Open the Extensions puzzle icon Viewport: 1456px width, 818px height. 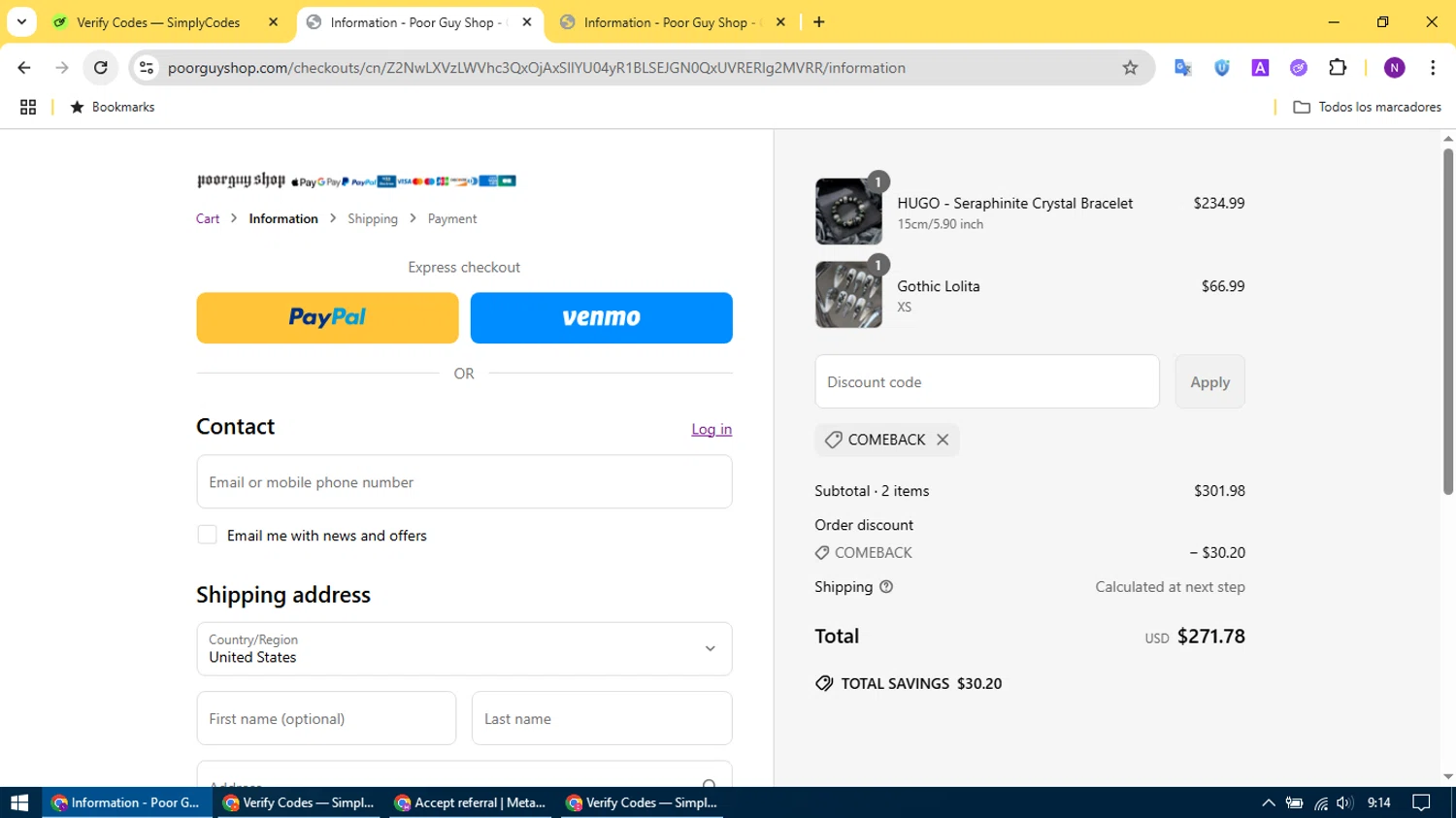[x=1338, y=68]
